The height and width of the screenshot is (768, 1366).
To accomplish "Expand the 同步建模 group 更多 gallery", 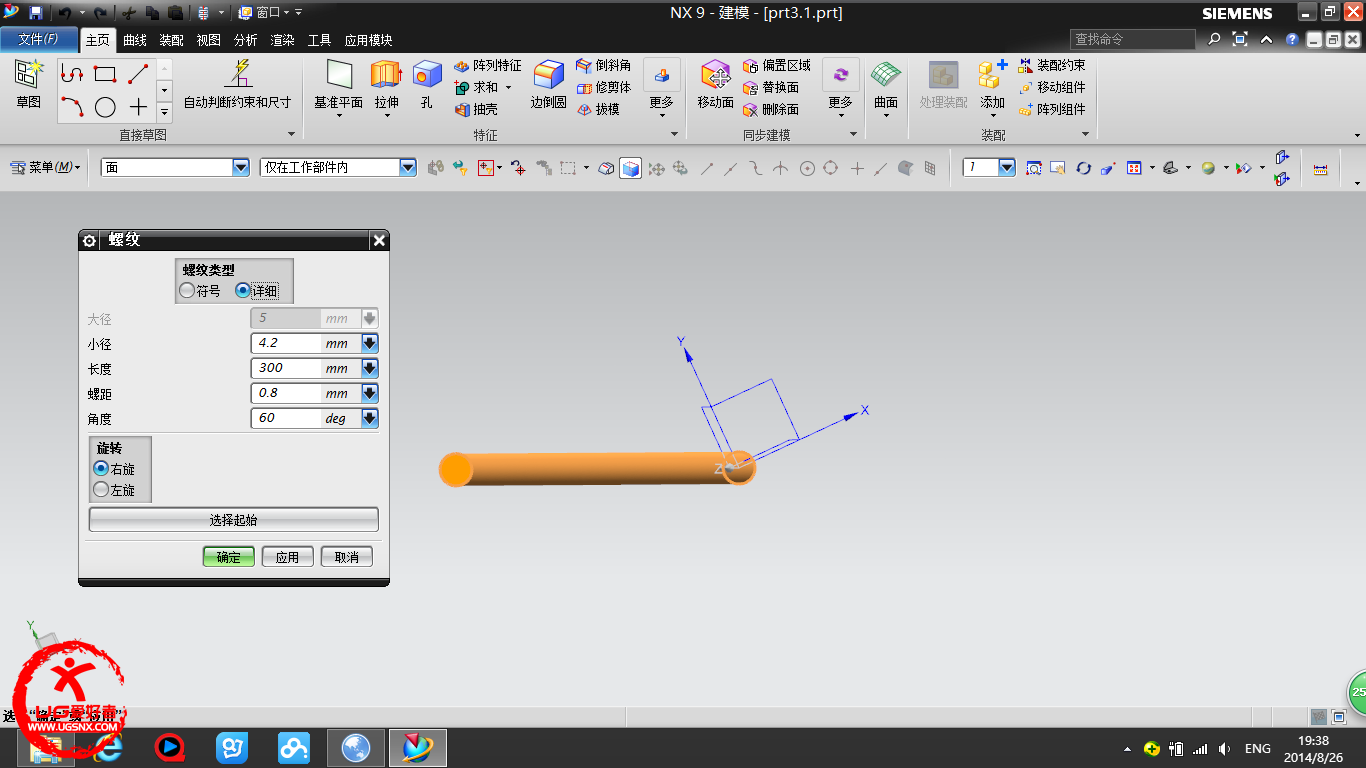I will coord(840,88).
